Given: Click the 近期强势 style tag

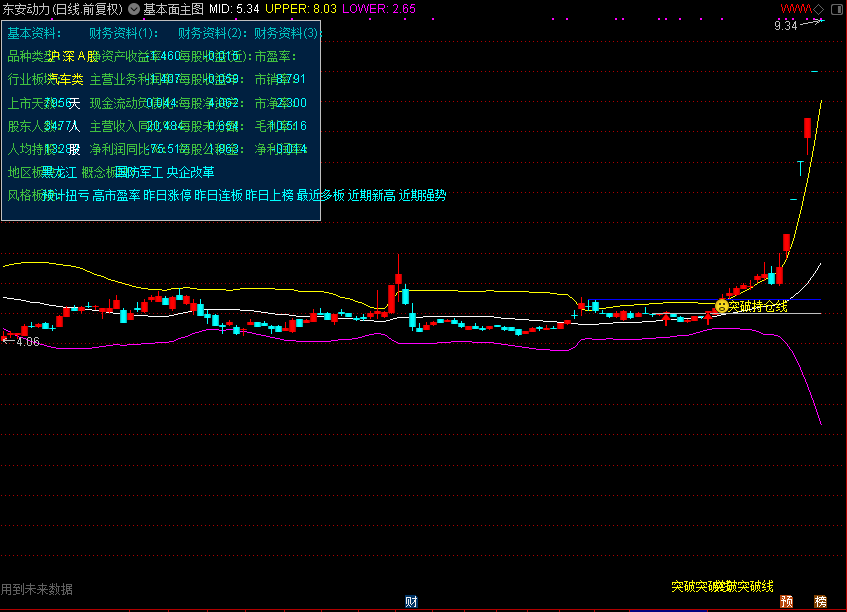Looking at the screenshot, I should coord(422,196).
